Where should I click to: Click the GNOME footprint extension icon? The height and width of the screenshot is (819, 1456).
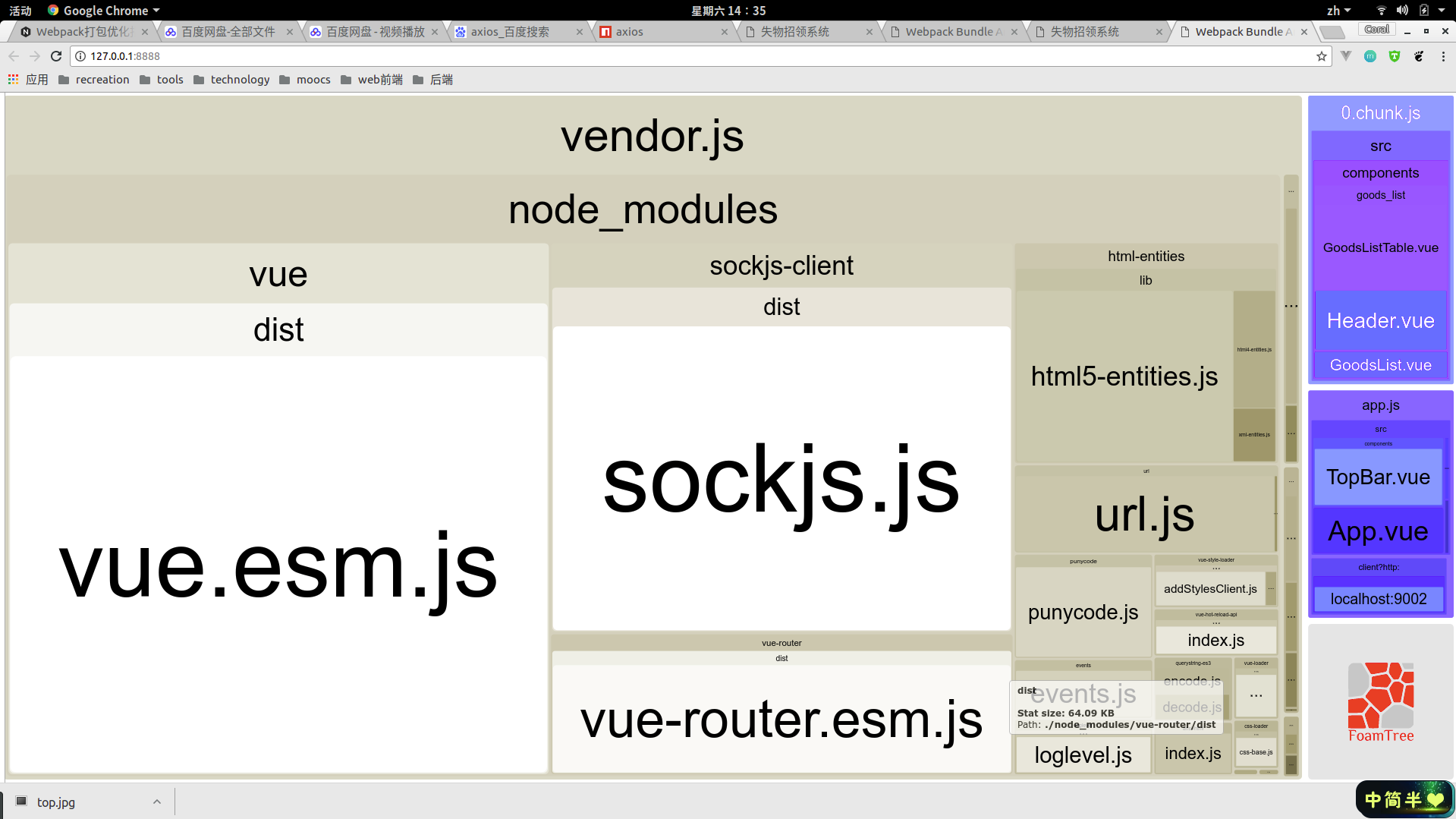1419,56
